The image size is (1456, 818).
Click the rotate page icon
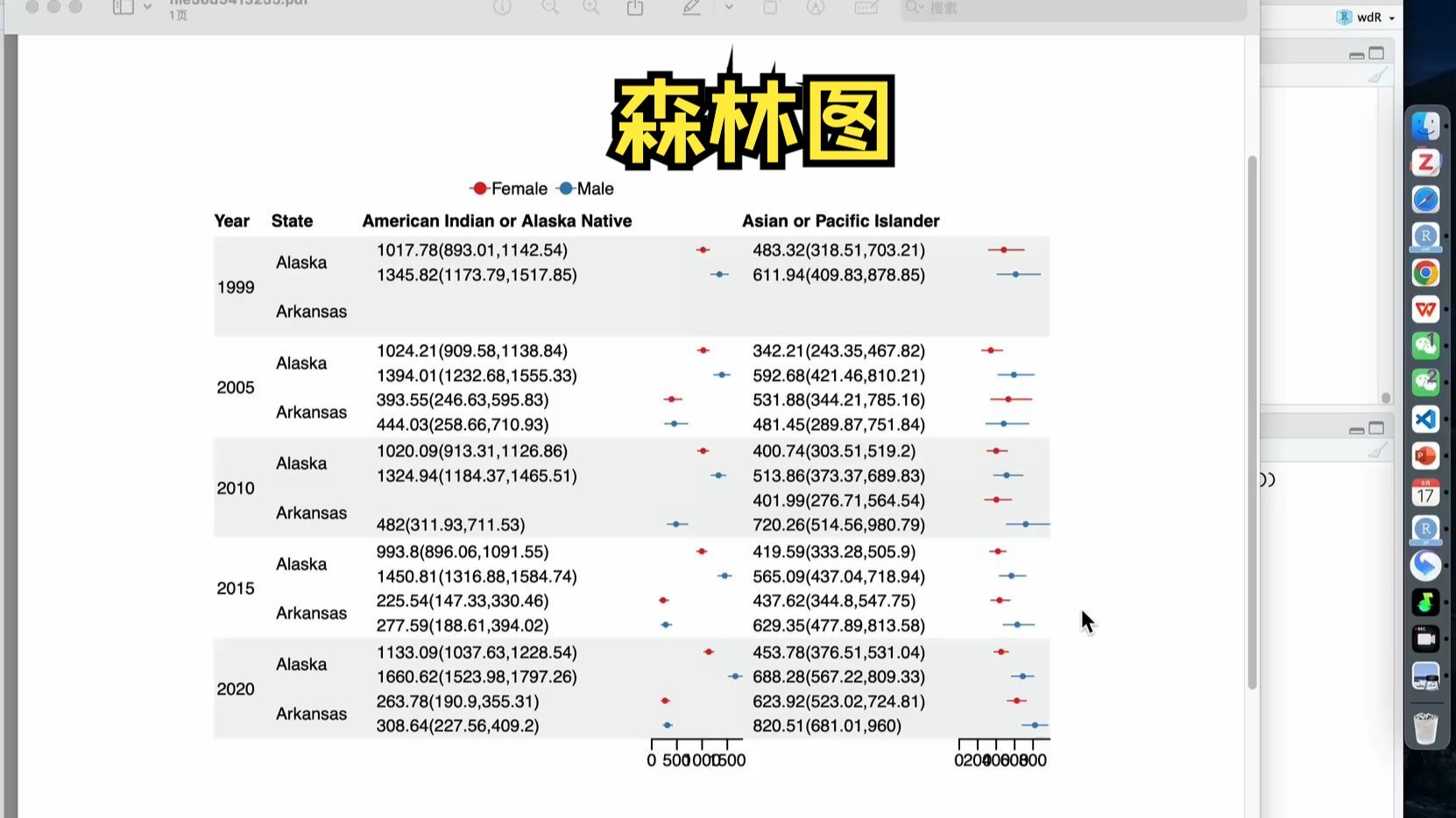[x=770, y=7]
